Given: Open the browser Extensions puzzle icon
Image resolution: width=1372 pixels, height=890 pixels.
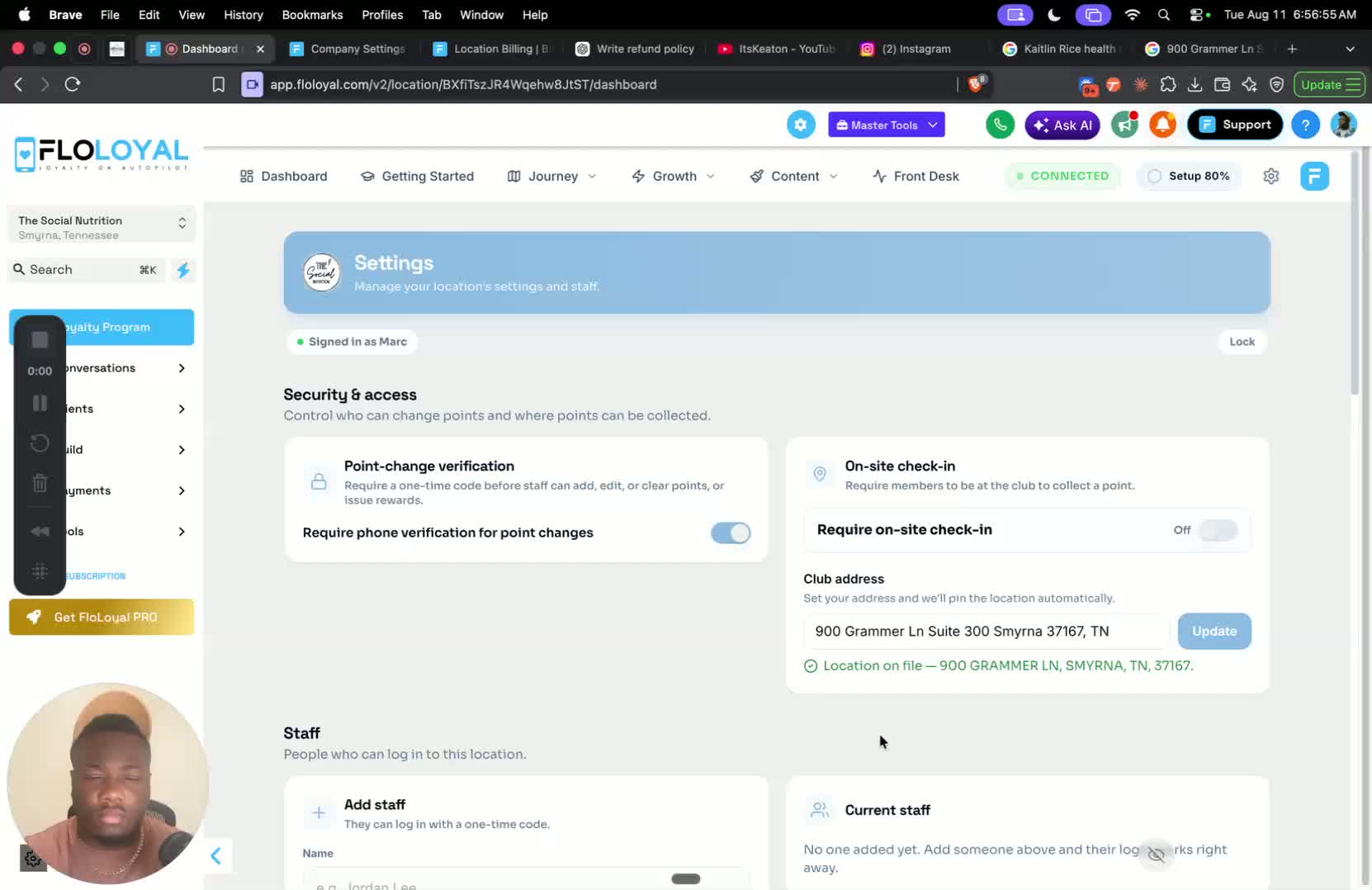Looking at the screenshot, I should [x=1167, y=84].
